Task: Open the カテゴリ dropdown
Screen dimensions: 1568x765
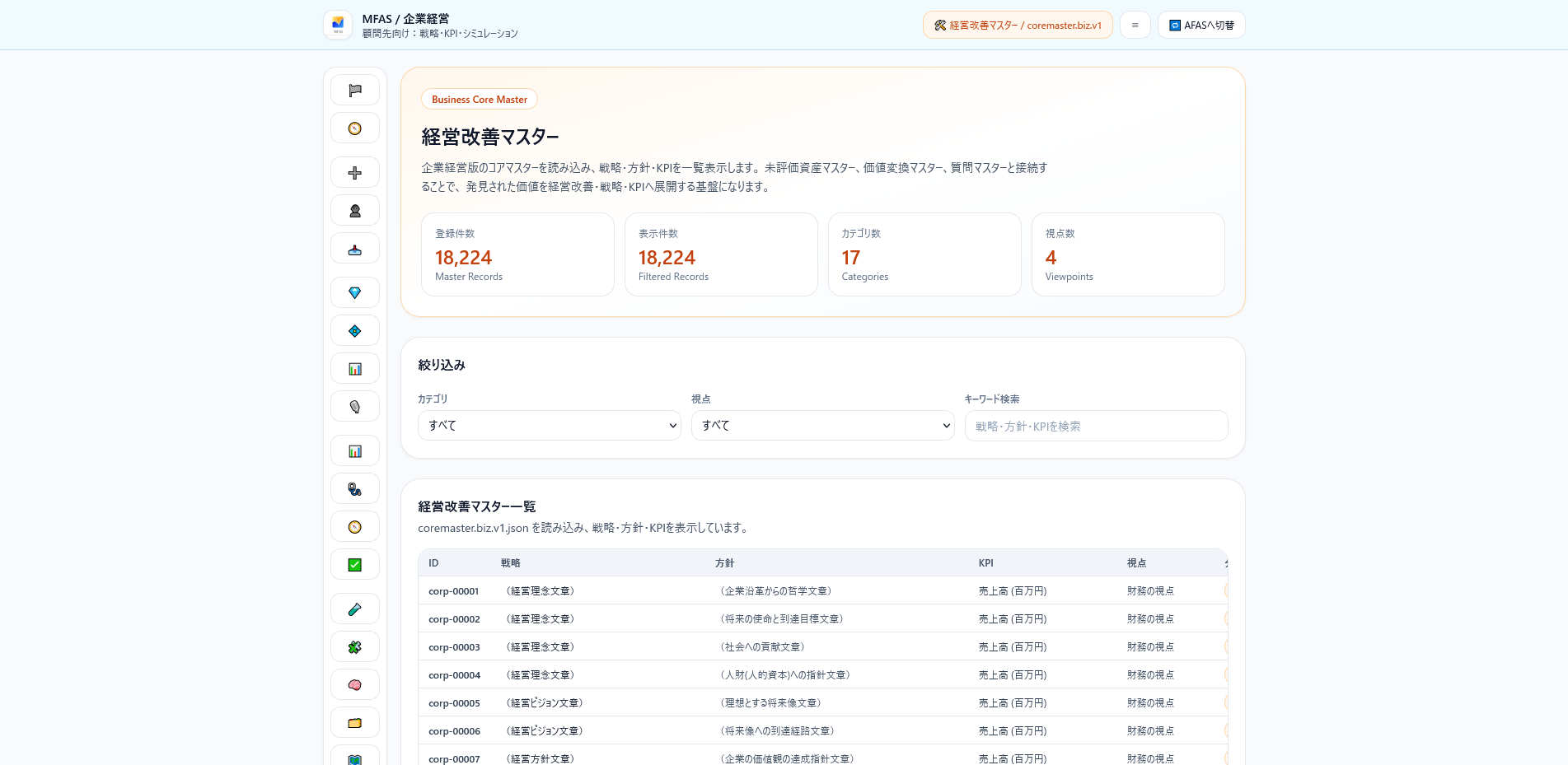Action: point(550,426)
